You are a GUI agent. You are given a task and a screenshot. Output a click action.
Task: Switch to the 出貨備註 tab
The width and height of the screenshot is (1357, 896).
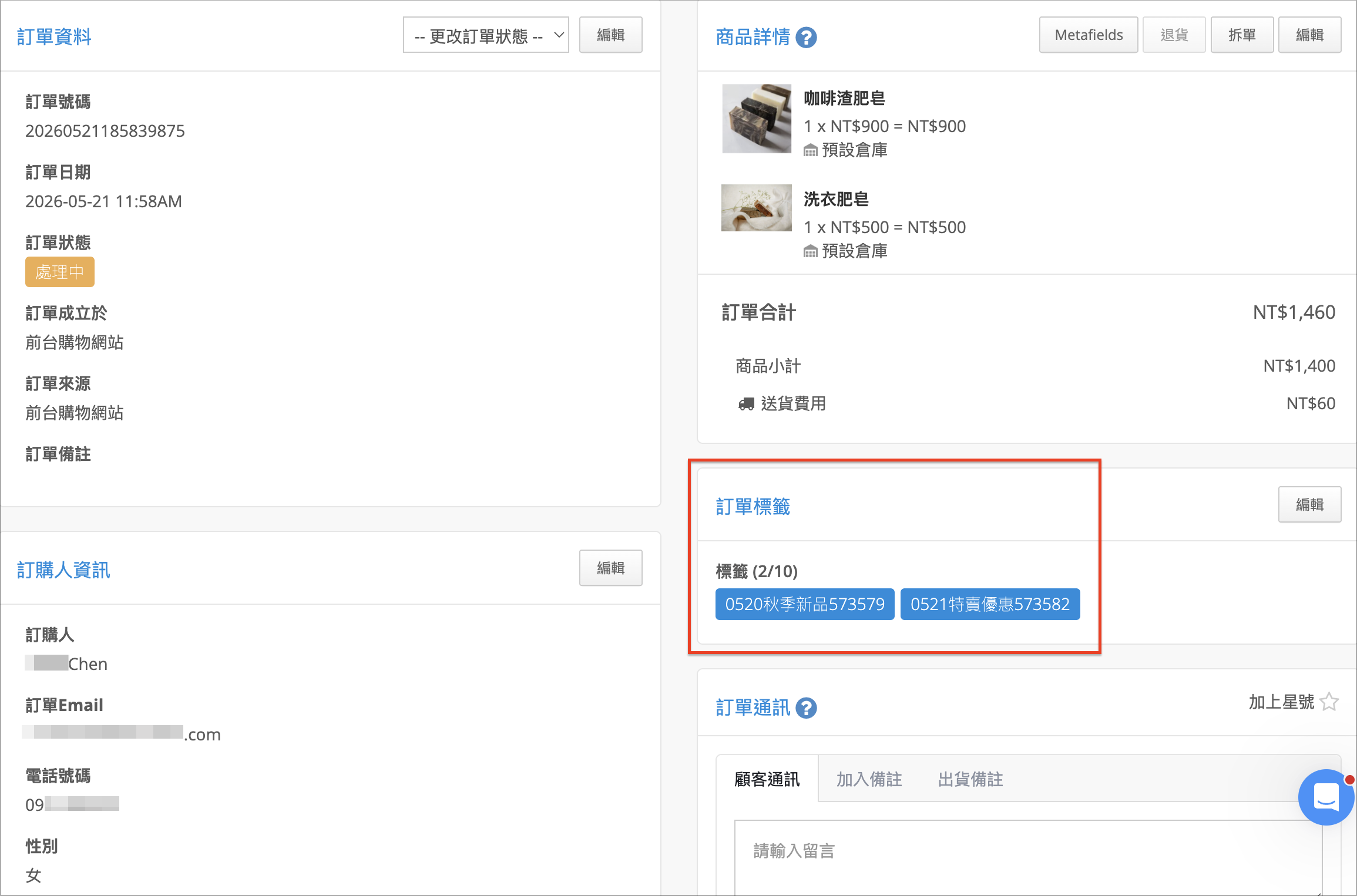click(970, 779)
